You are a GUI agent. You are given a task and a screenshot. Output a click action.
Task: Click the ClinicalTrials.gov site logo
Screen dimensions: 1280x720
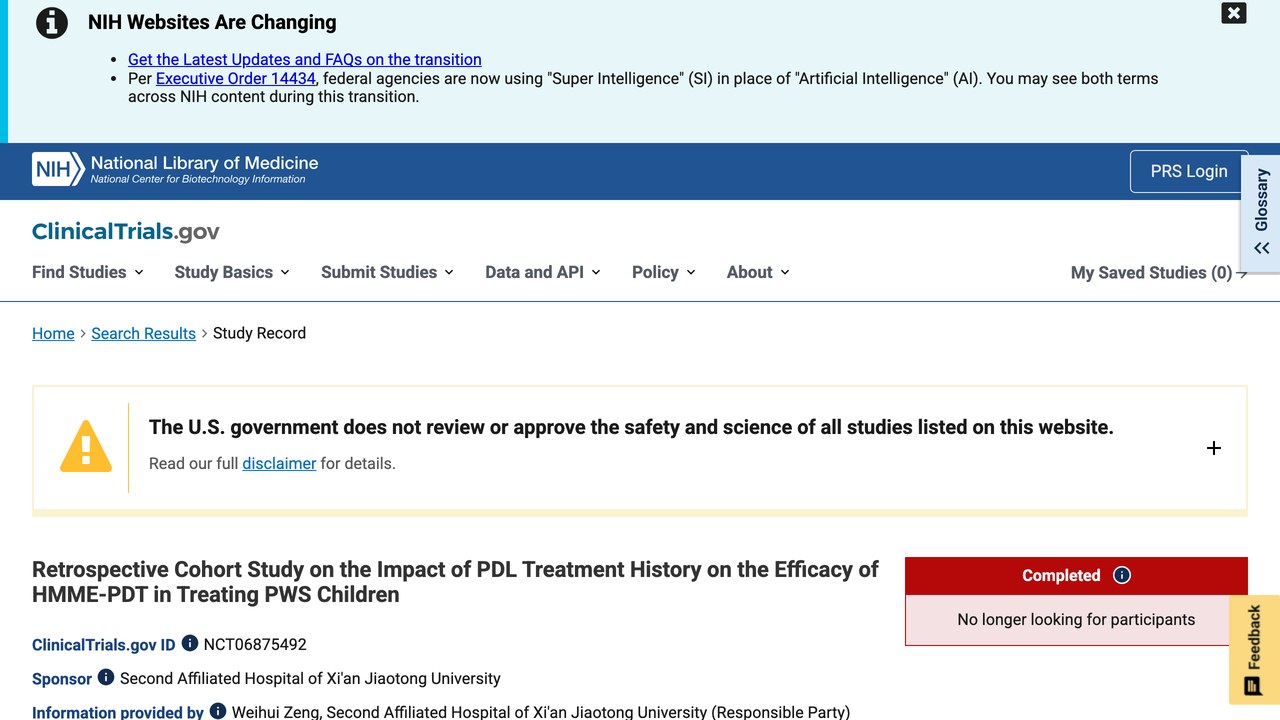click(x=126, y=232)
